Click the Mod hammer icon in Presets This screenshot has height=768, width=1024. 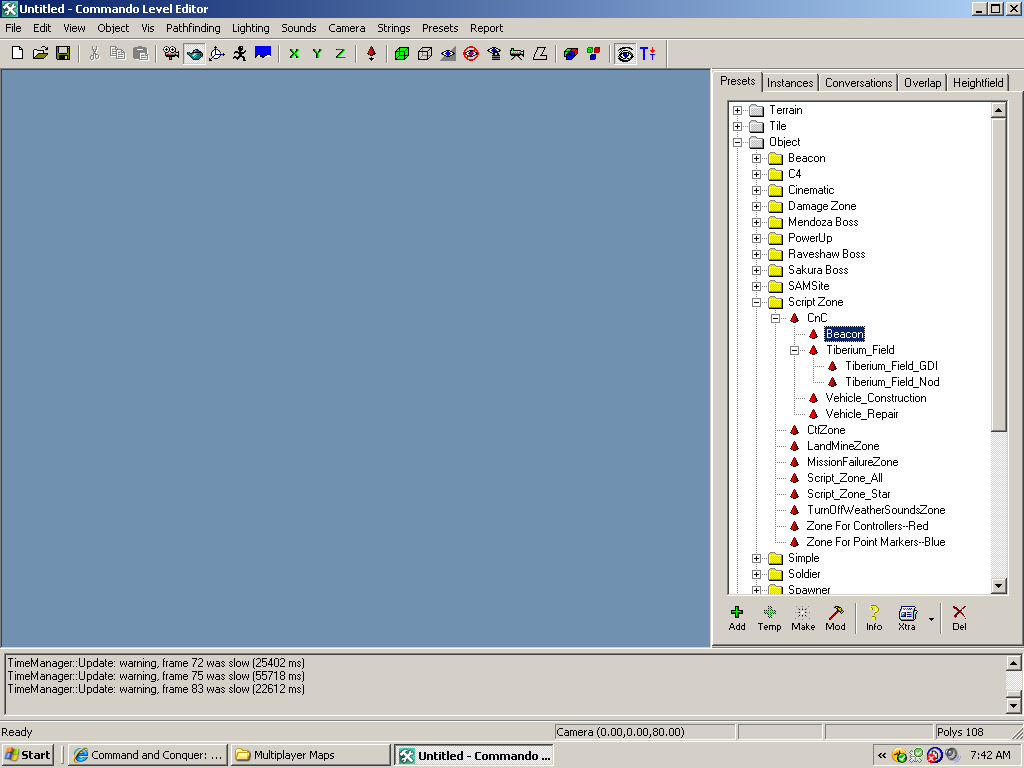(835, 618)
